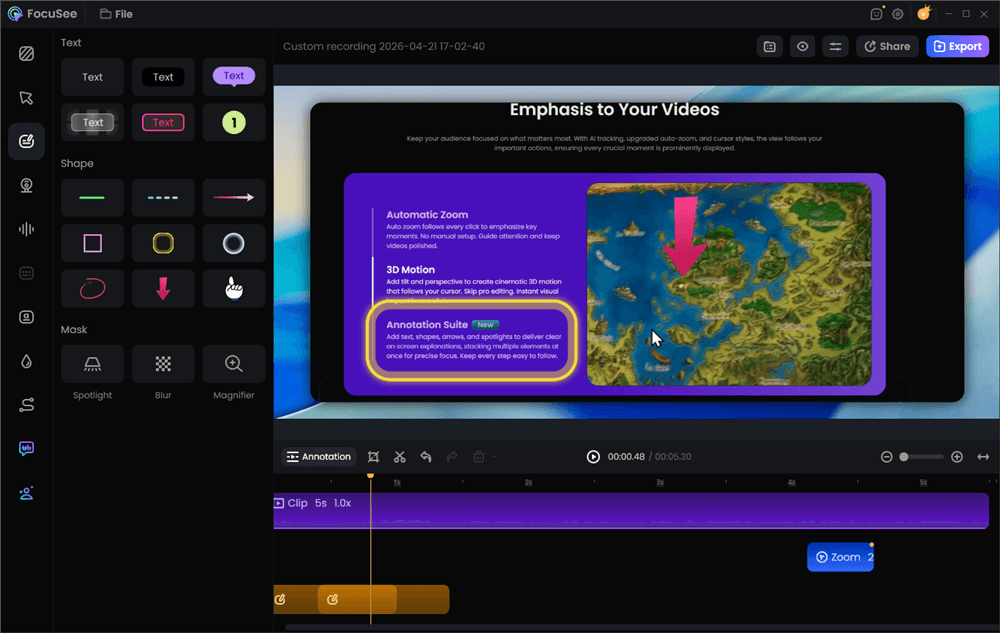Open the Captions panel in the sidebar
Screen dimensions: 1000x633
(x=26, y=272)
